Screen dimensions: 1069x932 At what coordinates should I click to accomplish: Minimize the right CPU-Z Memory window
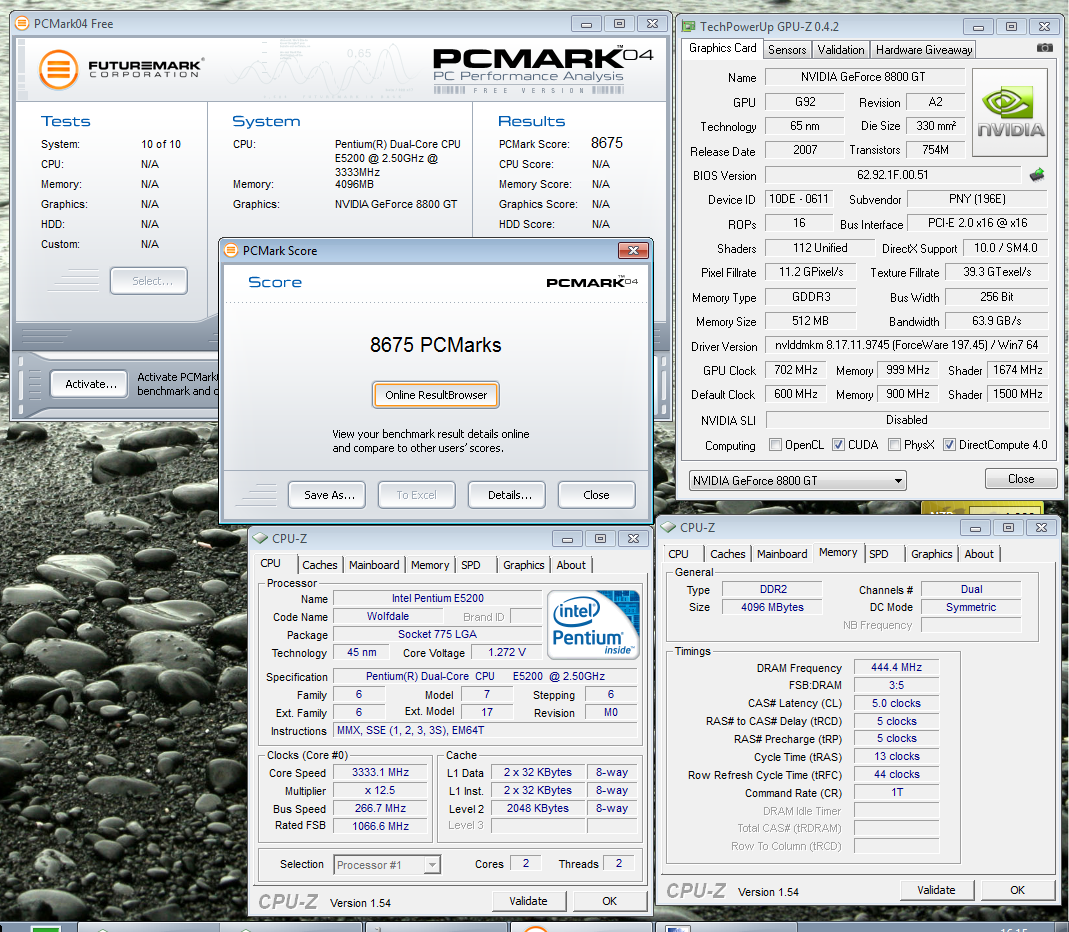[976, 528]
